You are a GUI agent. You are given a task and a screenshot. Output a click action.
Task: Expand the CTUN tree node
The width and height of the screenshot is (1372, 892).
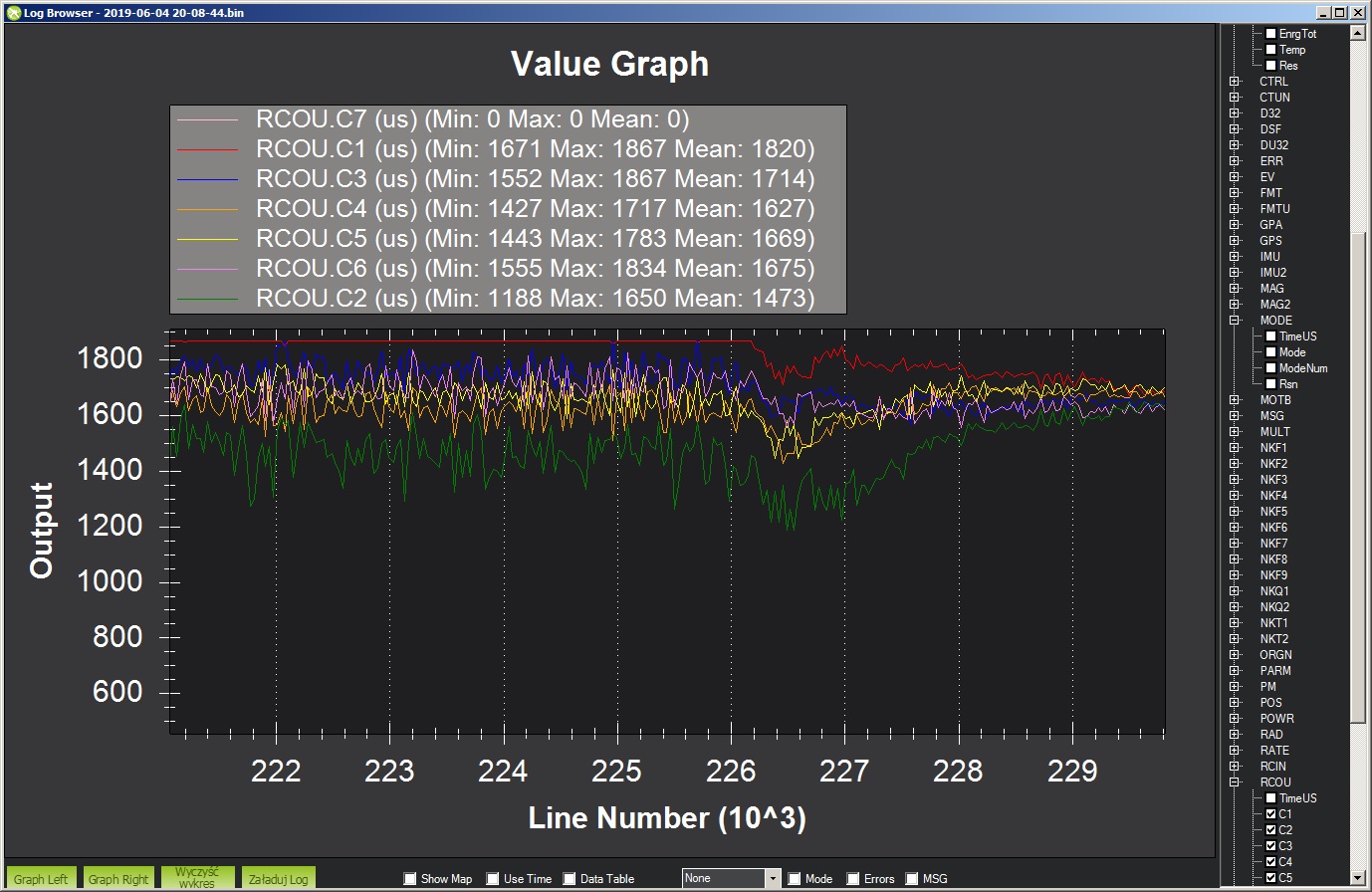[x=1235, y=97]
